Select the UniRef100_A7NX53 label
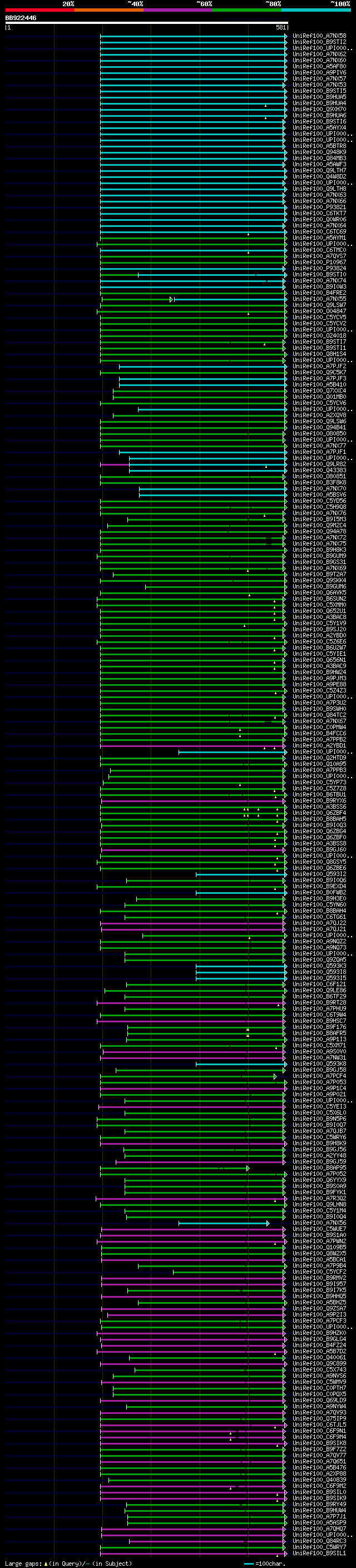 point(319,85)
